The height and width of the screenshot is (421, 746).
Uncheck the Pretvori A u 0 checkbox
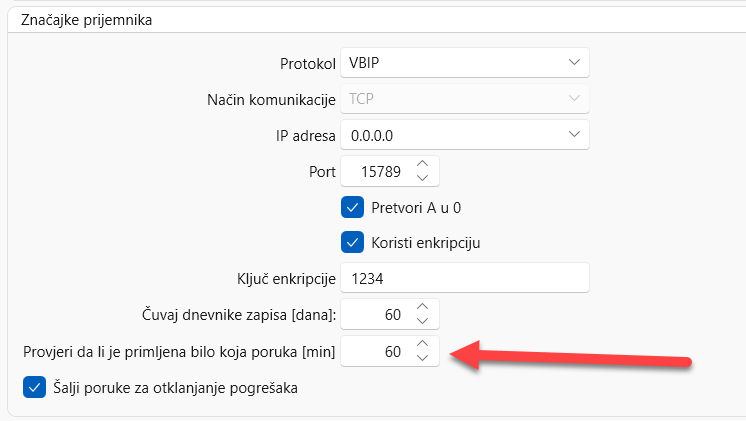coord(352,207)
